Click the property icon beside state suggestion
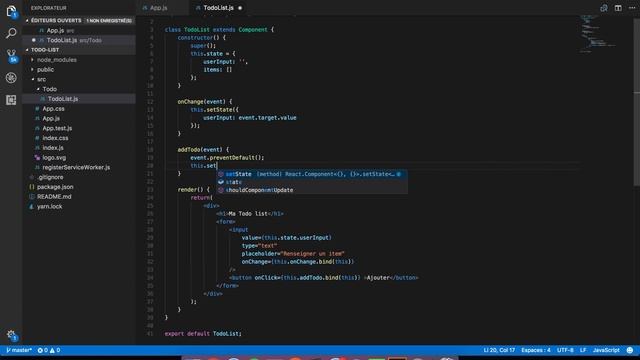 click(221, 182)
